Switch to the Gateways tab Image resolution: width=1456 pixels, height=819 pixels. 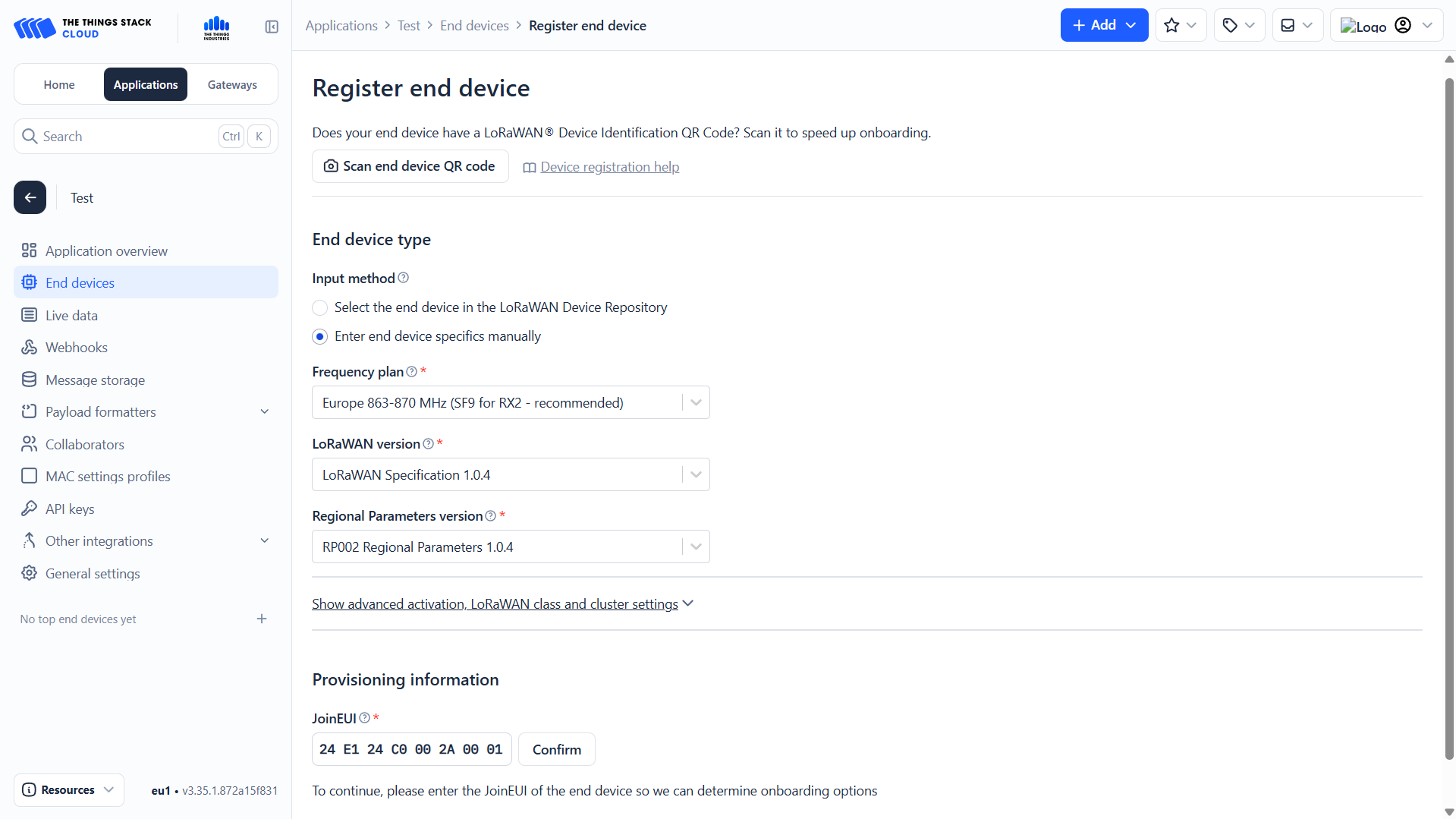click(x=232, y=85)
